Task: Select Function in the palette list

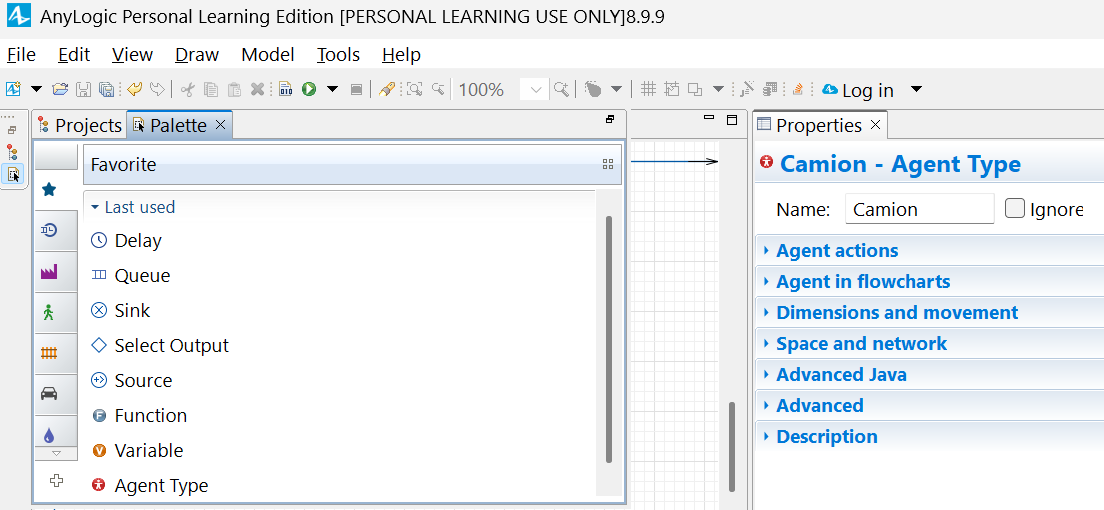Action: [x=139, y=416]
